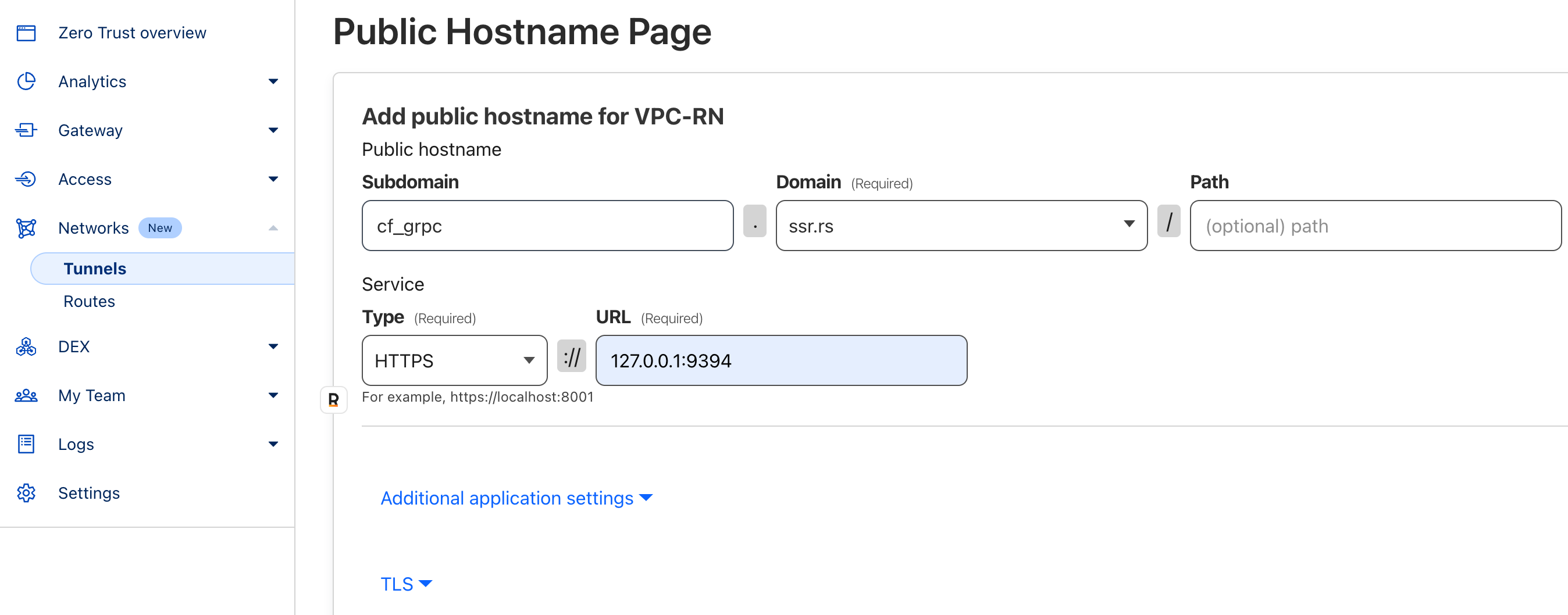Image resolution: width=1568 pixels, height=615 pixels.
Task: Click the Gateway icon in sidebar
Action: coord(26,130)
